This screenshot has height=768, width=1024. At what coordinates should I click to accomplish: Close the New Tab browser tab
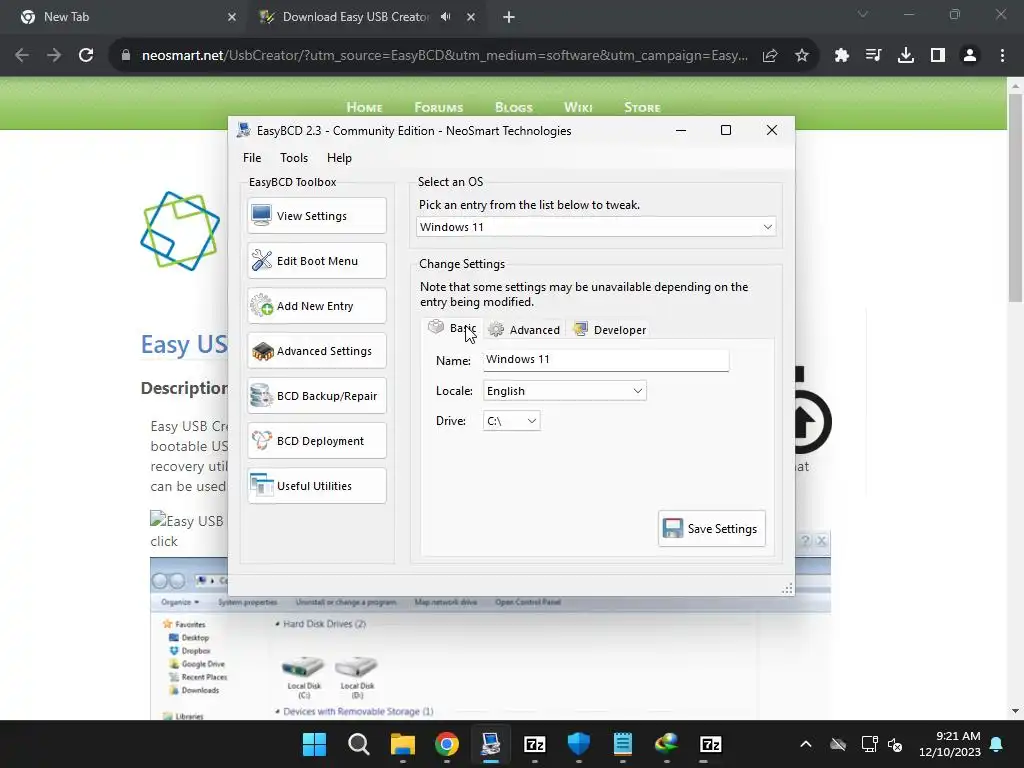[232, 17]
